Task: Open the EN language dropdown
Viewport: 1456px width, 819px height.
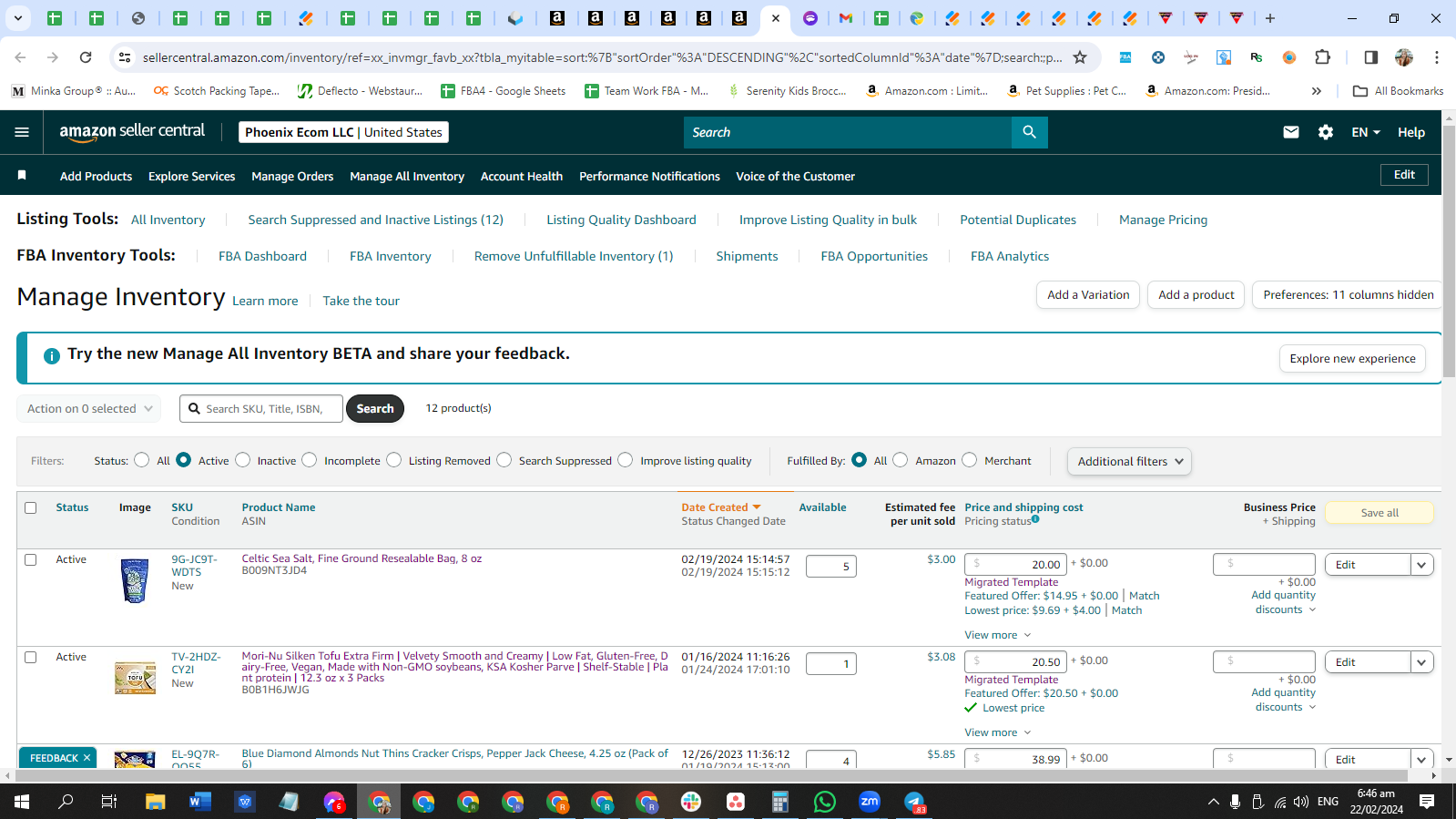Action: (x=1366, y=132)
